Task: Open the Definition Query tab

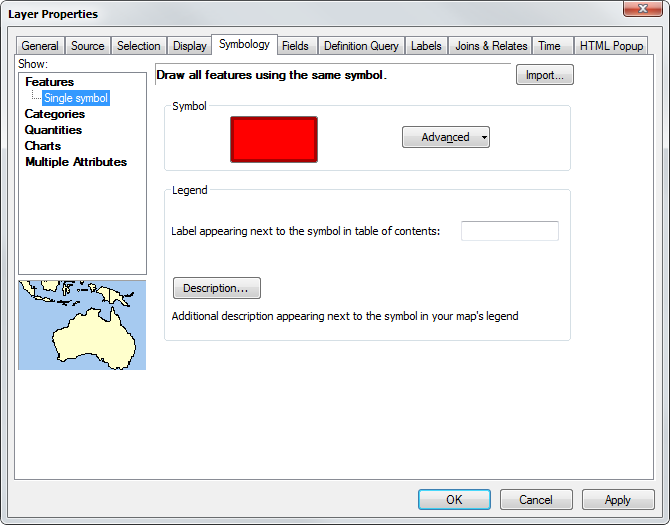Action: pos(361,46)
